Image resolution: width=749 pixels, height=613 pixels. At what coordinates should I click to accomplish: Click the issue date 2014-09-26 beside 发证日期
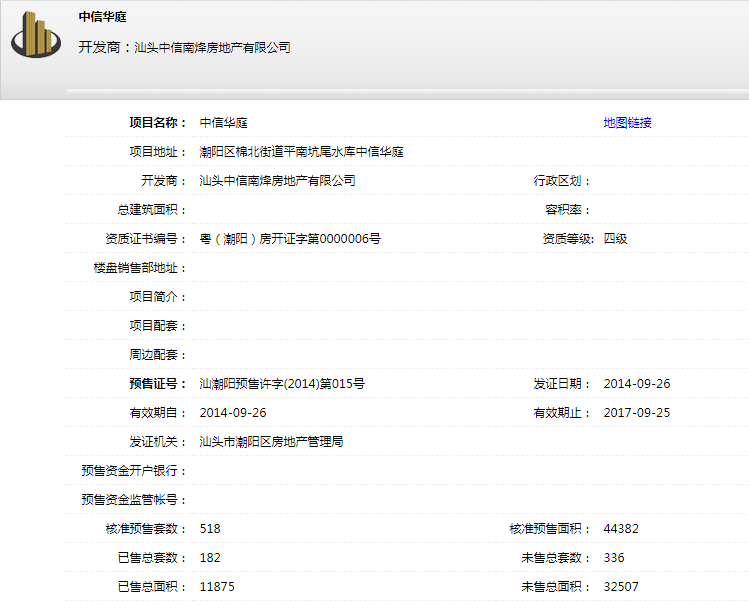pyautogui.click(x=637, y=384)
